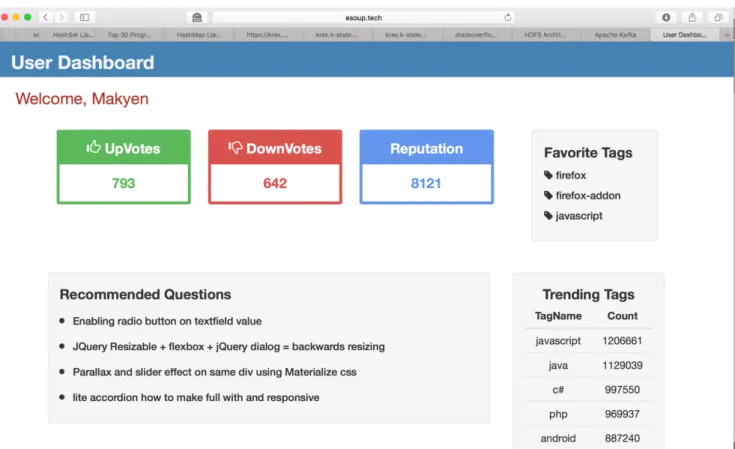This screenshot has width=735, height=449.
Task: Click the Welcome, Makyen greeting
Action: coord(82,99)
